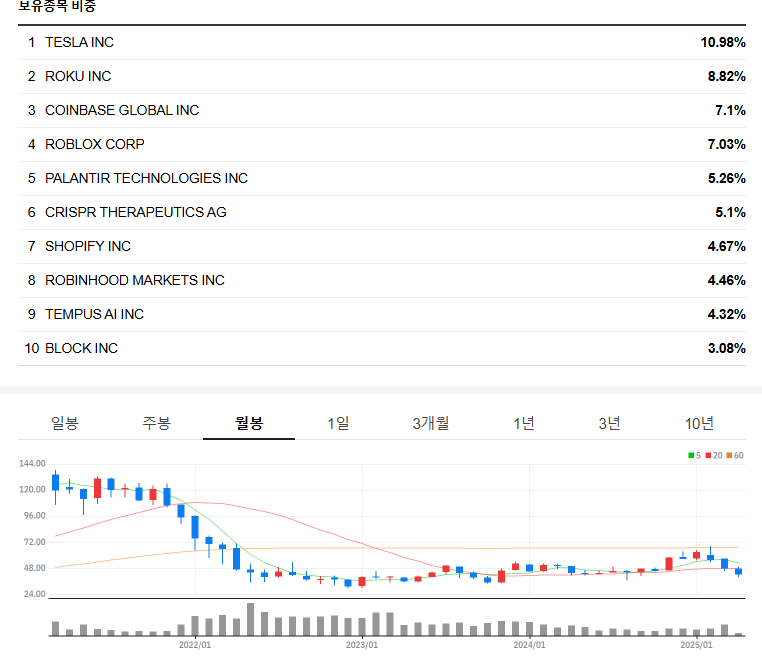762x661 pixels.
Task: Click the 4.67% weight value
Action: coord(727,246)
